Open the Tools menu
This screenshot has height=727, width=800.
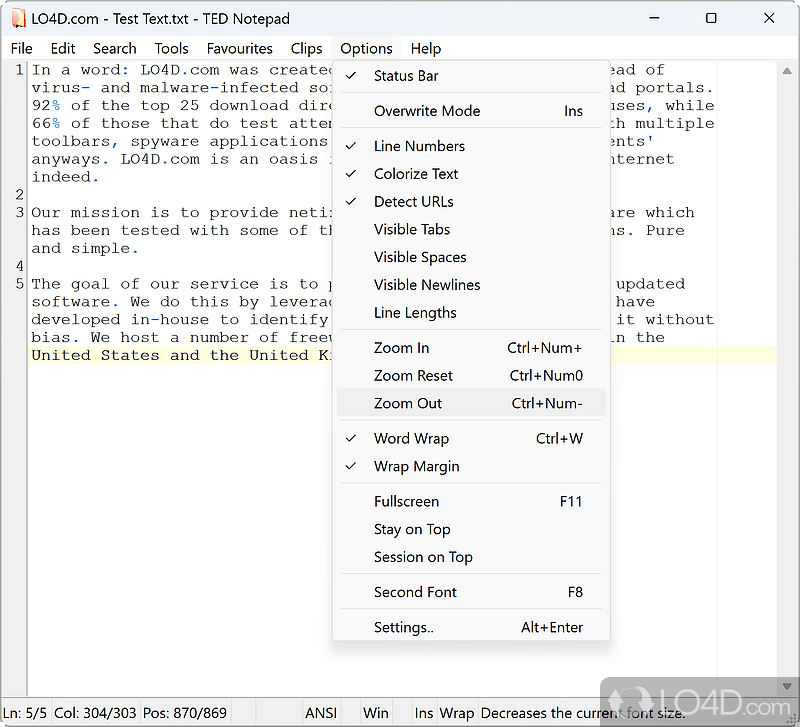click(171, 48)
